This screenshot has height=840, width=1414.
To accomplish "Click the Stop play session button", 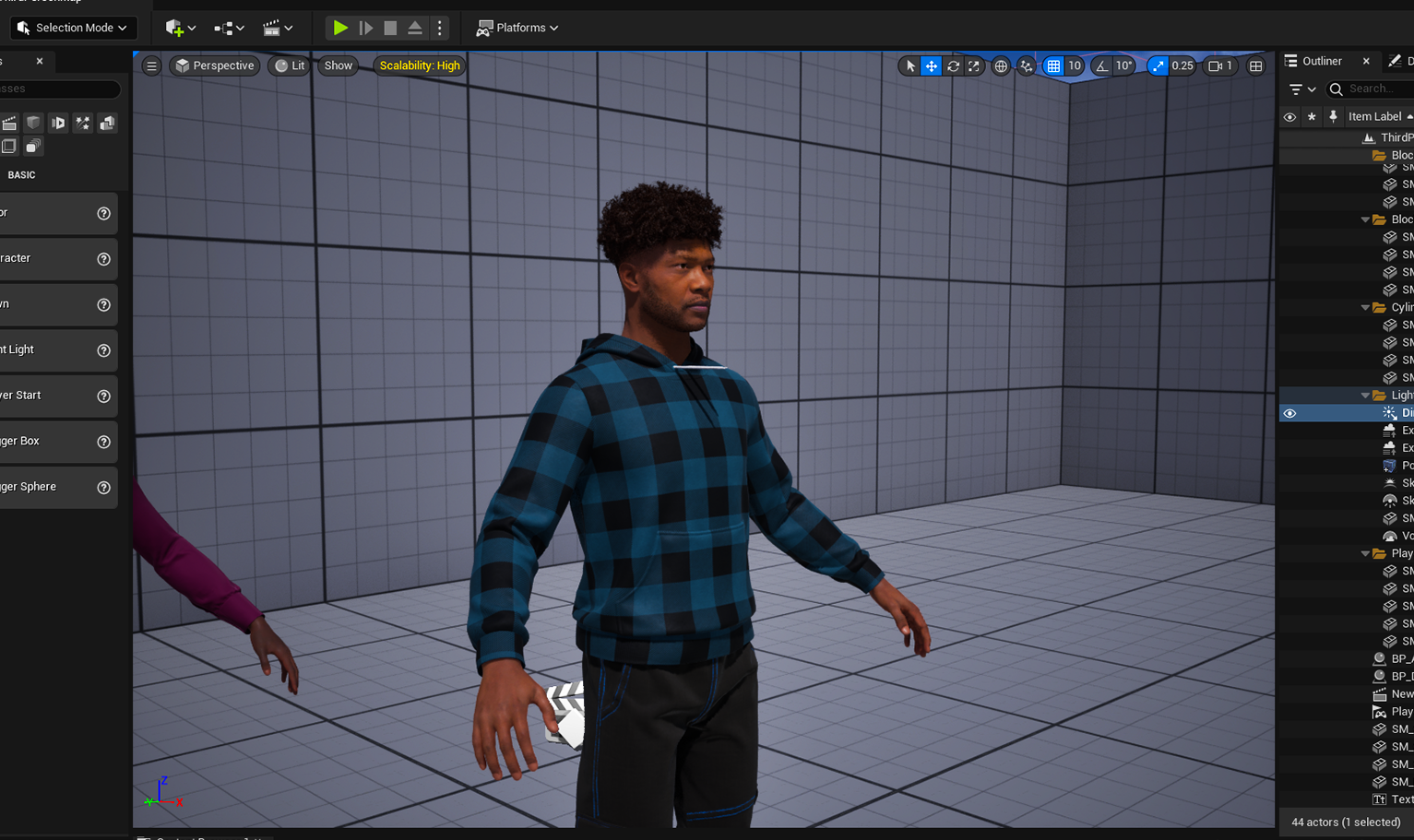I will (x=390, y=28).
